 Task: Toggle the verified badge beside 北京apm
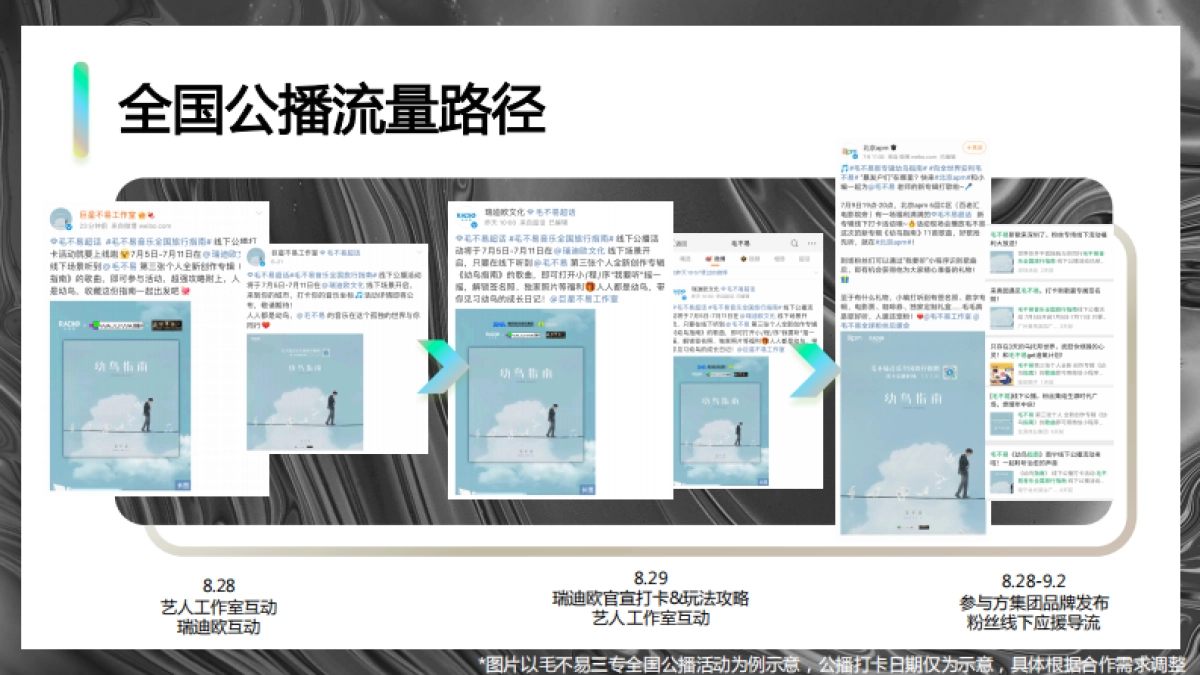pos(894,147)
